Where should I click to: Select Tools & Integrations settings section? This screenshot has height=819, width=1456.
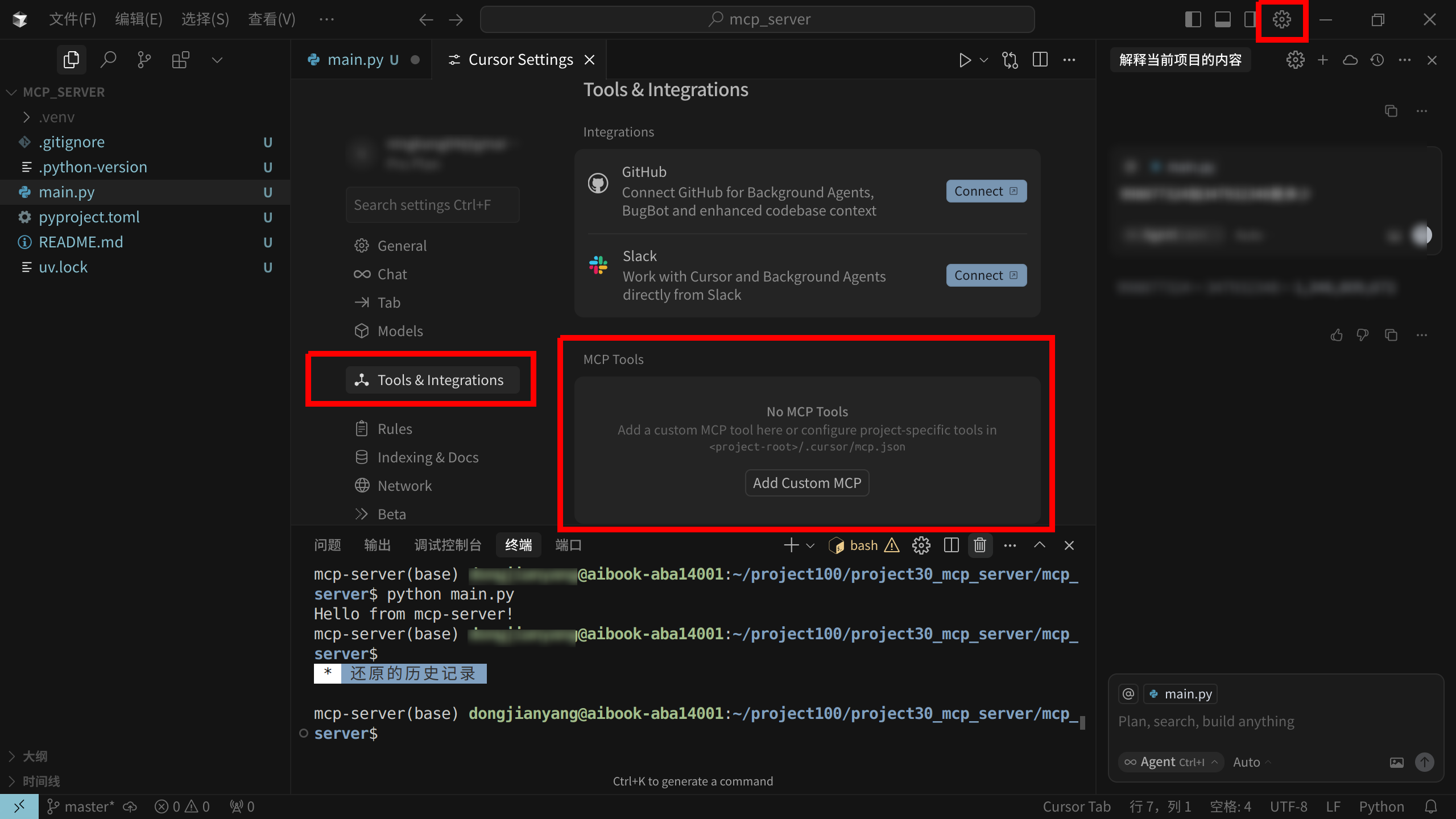click(432, 380)
